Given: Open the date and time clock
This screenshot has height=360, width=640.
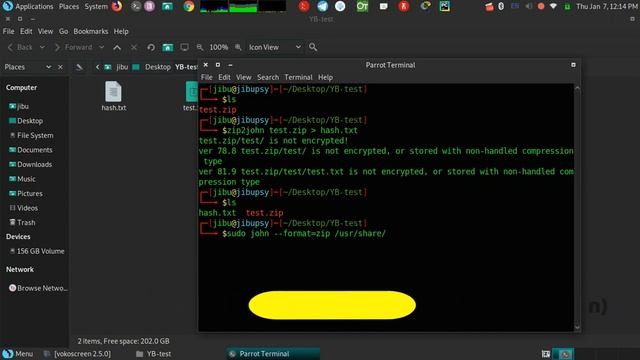Looking at the screenshot, I should 607,7.
